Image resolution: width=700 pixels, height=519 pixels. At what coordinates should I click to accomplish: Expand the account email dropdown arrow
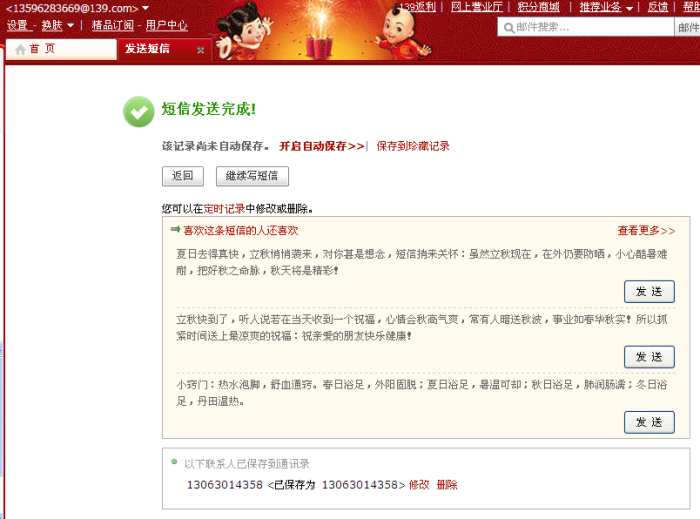144,9
